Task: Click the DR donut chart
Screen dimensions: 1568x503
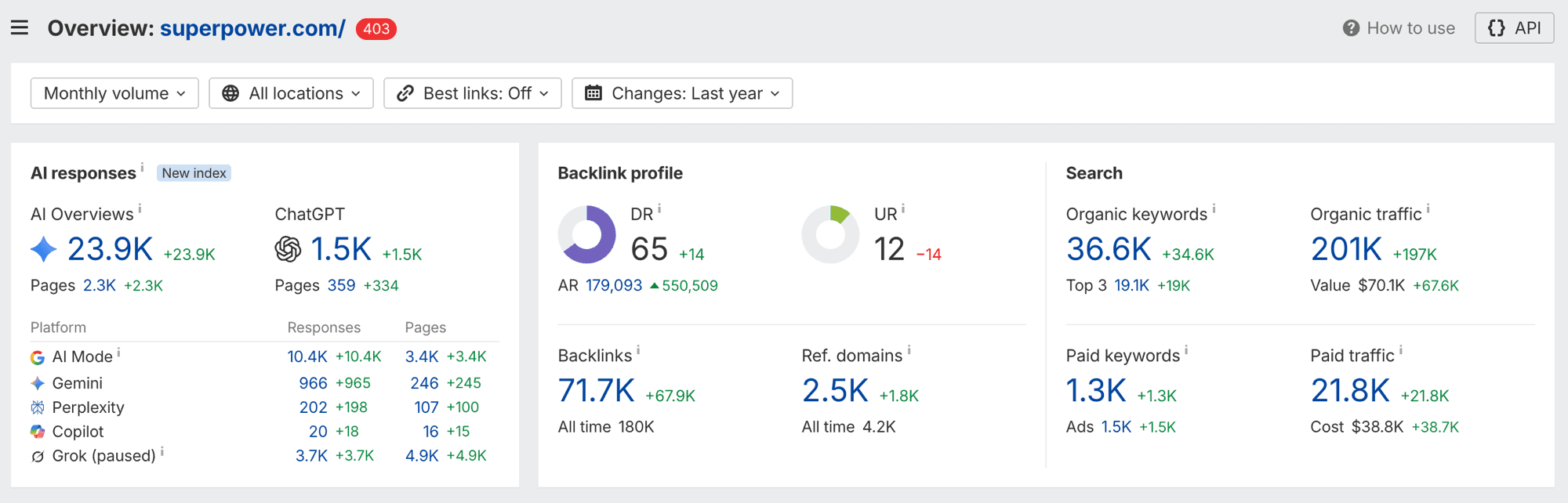Action: (587, 234)
